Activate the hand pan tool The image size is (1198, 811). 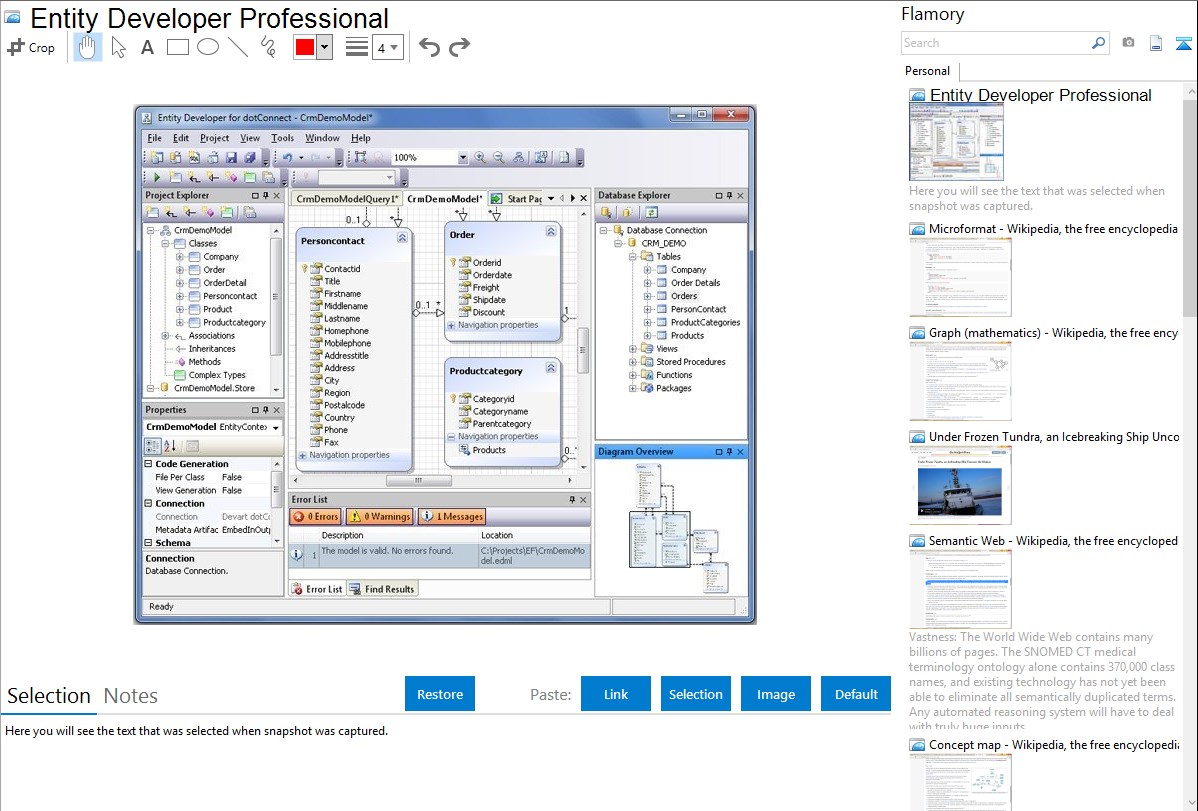(88, 47)
